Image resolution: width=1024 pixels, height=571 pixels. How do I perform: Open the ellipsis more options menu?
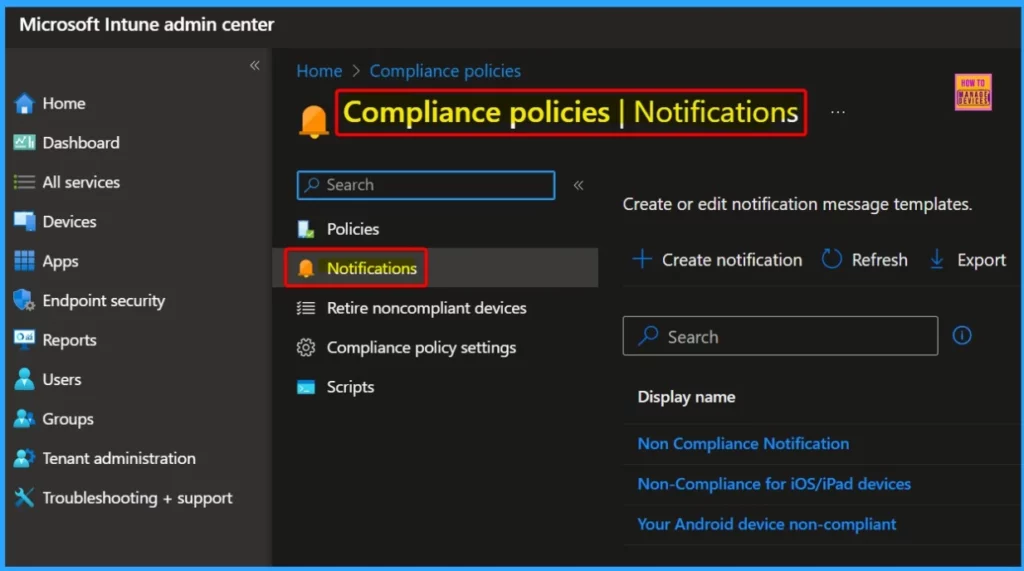838,112
